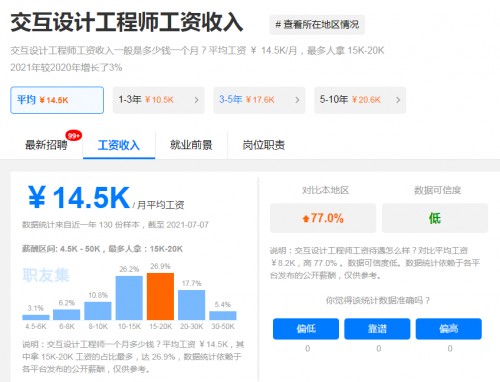500x382 pixels.
Task: Click the 20-30K bar showing 17.7%
Action: 192,305
